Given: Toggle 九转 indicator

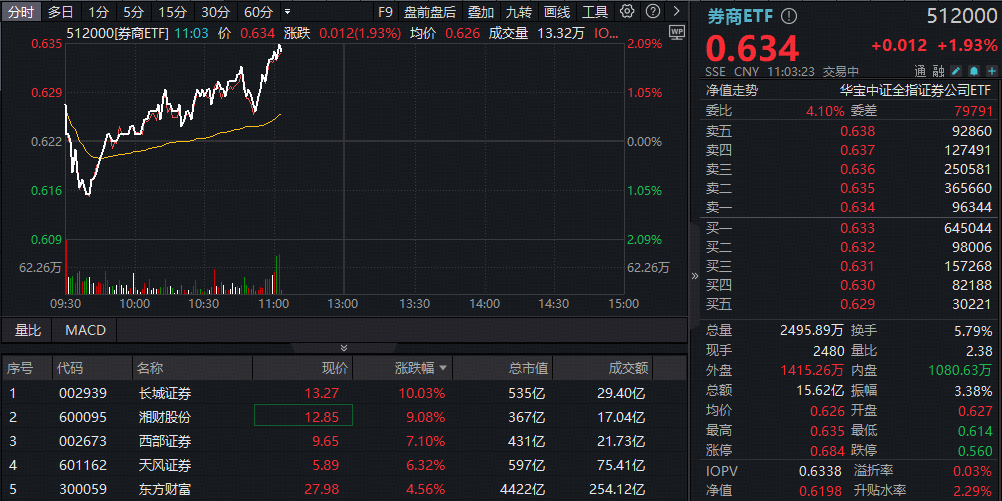Looking at the screenshot, I should click(519, 12).
